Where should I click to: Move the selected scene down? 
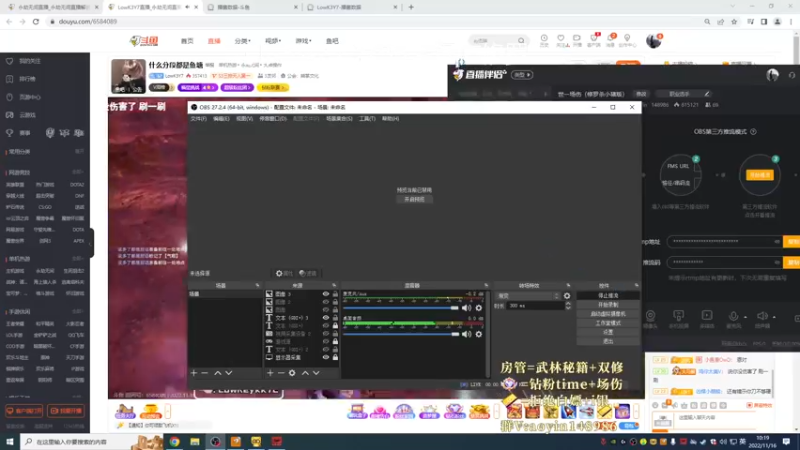point(229,373)
